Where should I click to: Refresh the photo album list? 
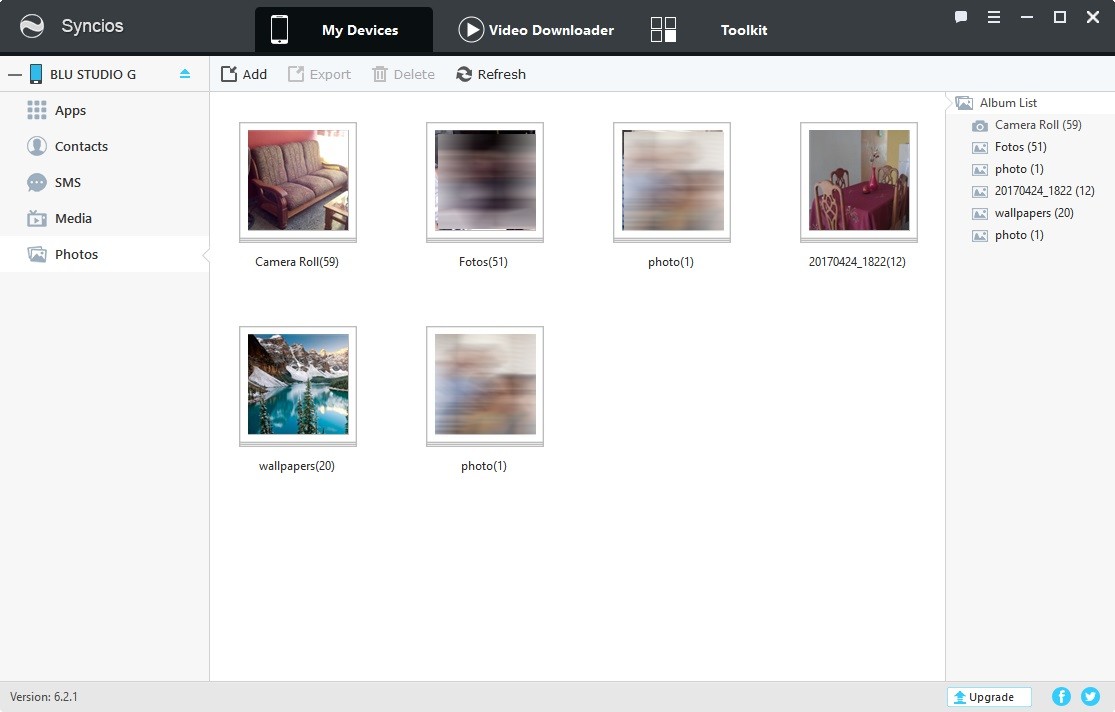(491, 73)
